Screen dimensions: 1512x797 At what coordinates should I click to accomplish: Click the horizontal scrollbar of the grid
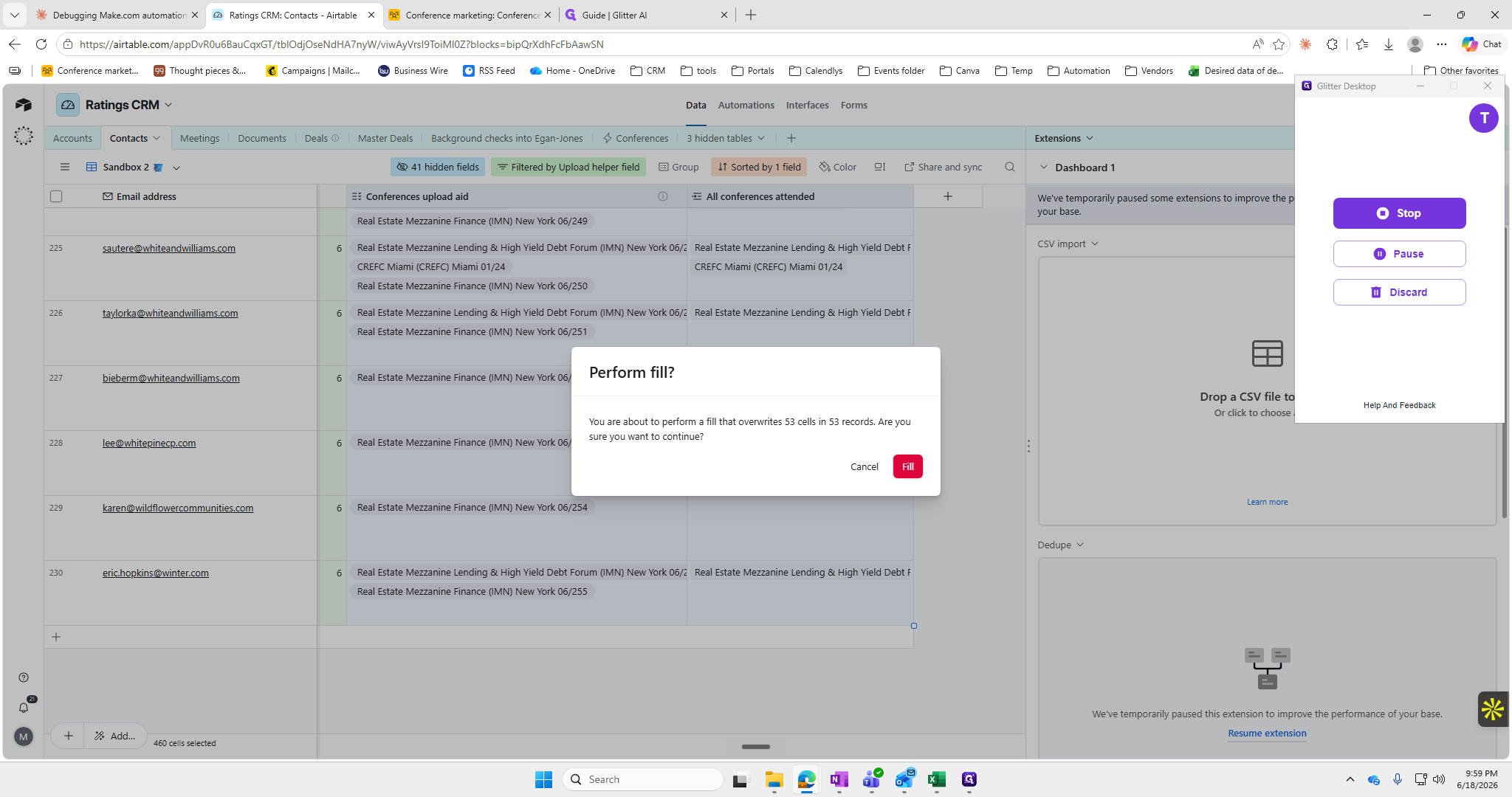point(755,747)
